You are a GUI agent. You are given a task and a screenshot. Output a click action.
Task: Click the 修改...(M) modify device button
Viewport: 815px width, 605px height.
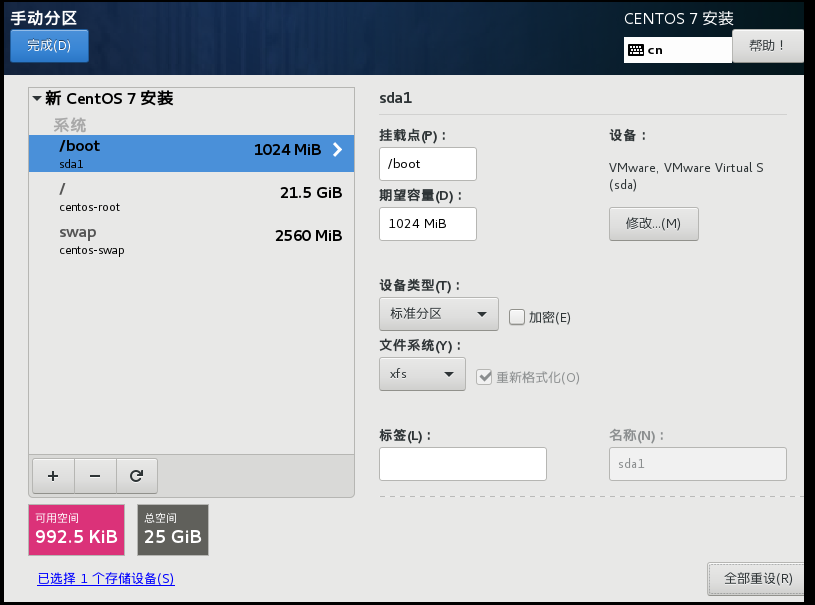pyautogui.click(x=653, y=223)
